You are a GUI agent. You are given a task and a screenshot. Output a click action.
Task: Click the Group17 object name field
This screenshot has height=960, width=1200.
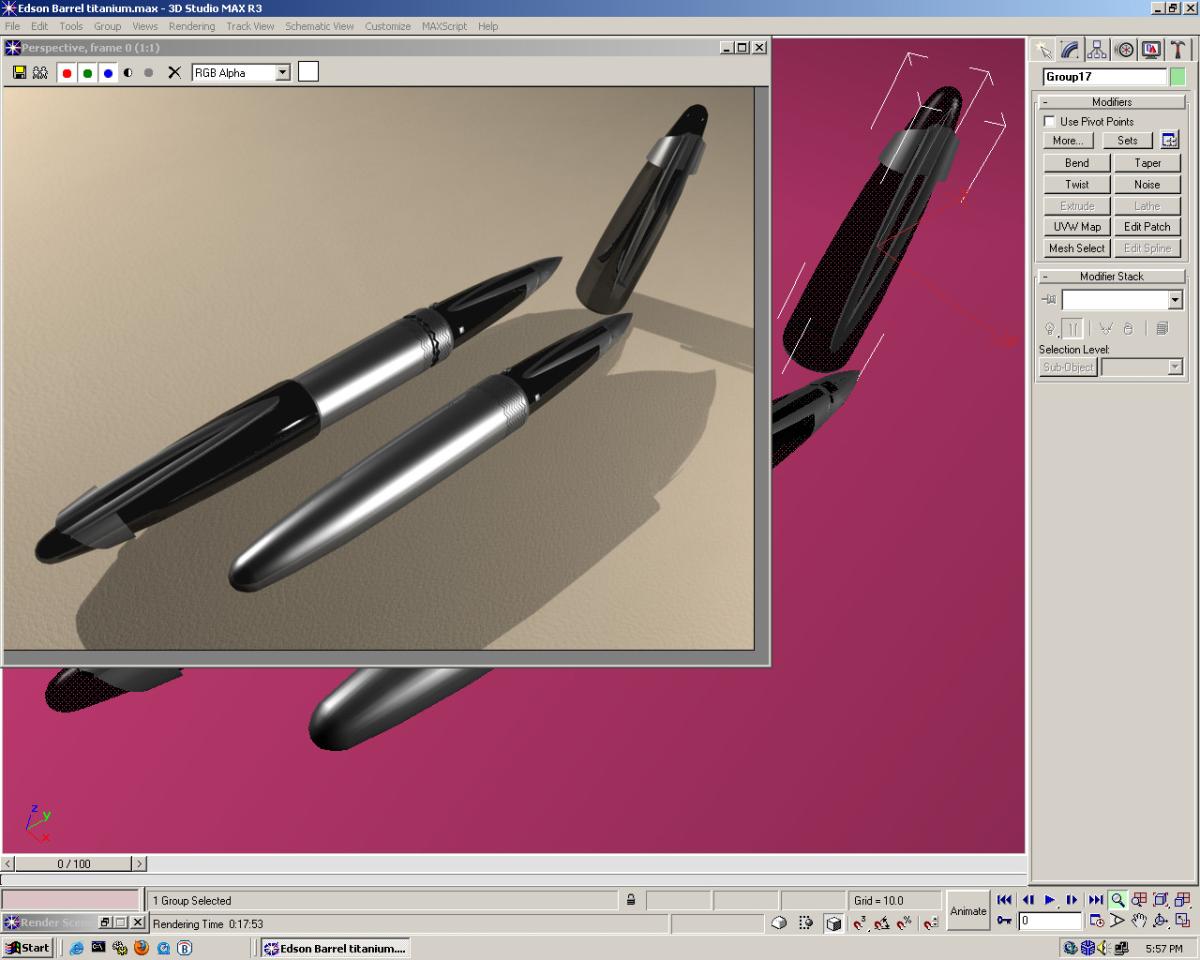pyautogui.click(x=1104, y=77)
